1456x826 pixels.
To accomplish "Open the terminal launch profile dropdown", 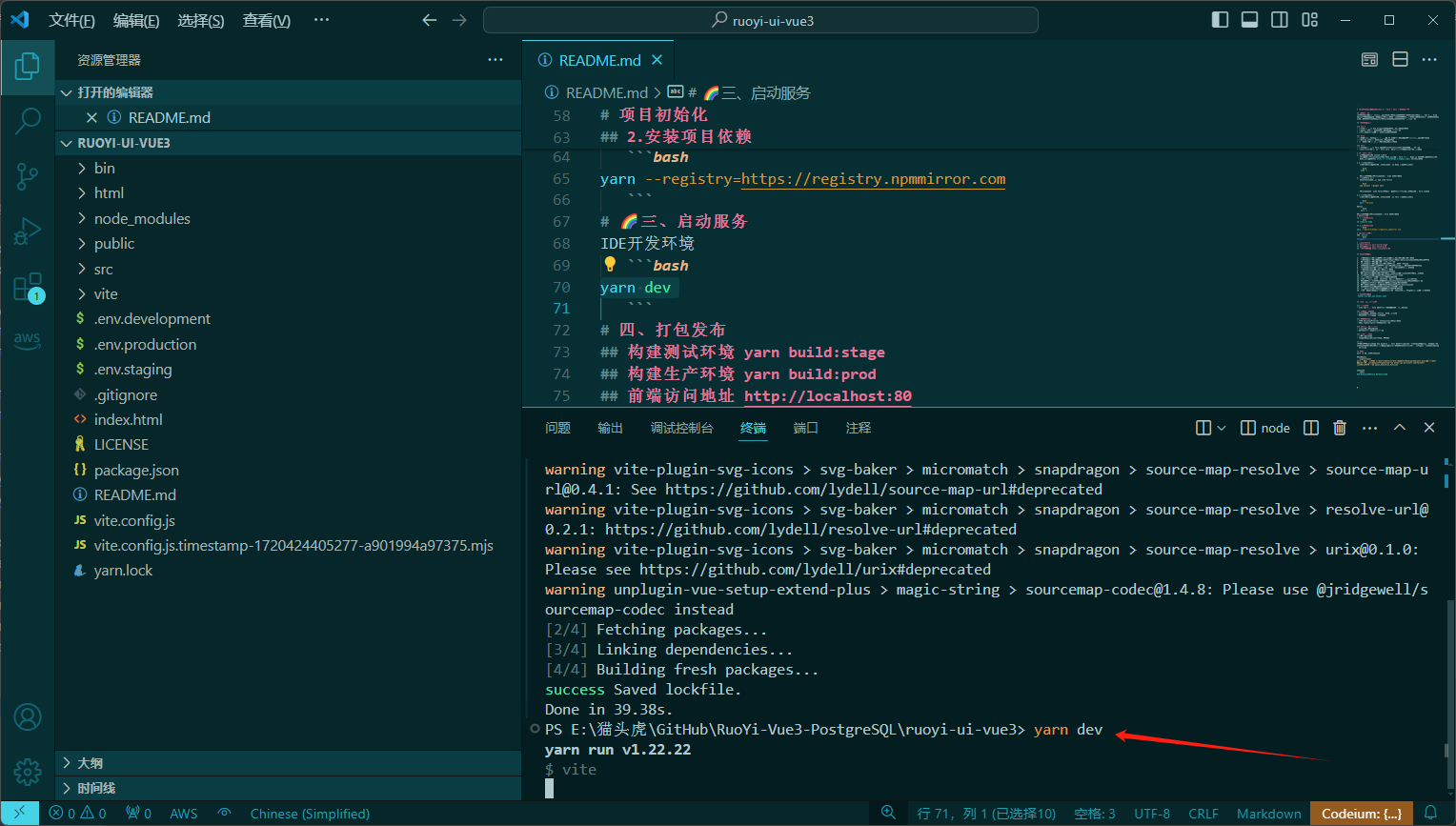I will pyautogui.click(x=1222, y=428).
